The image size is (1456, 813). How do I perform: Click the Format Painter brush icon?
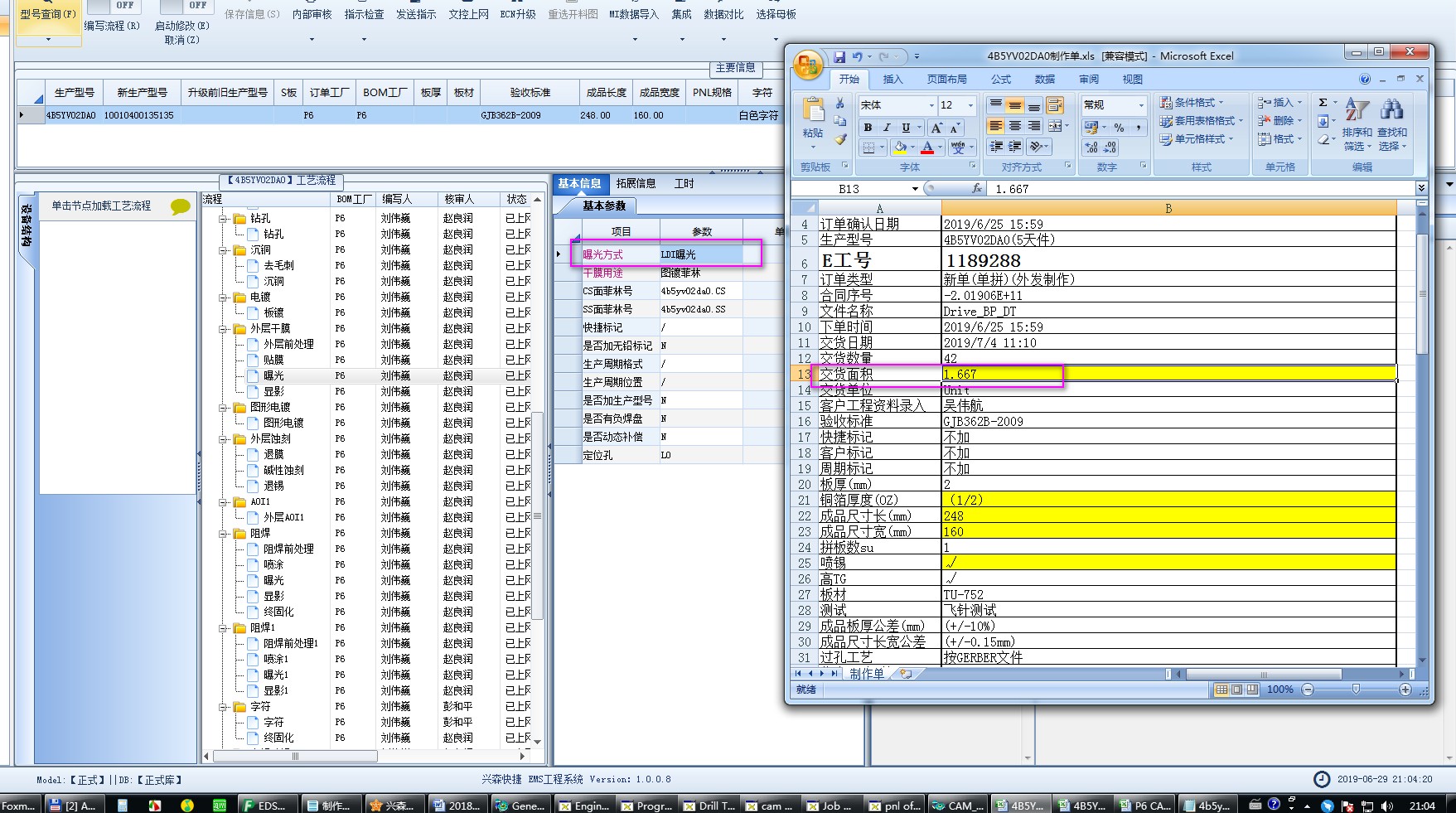click(840, 140)
